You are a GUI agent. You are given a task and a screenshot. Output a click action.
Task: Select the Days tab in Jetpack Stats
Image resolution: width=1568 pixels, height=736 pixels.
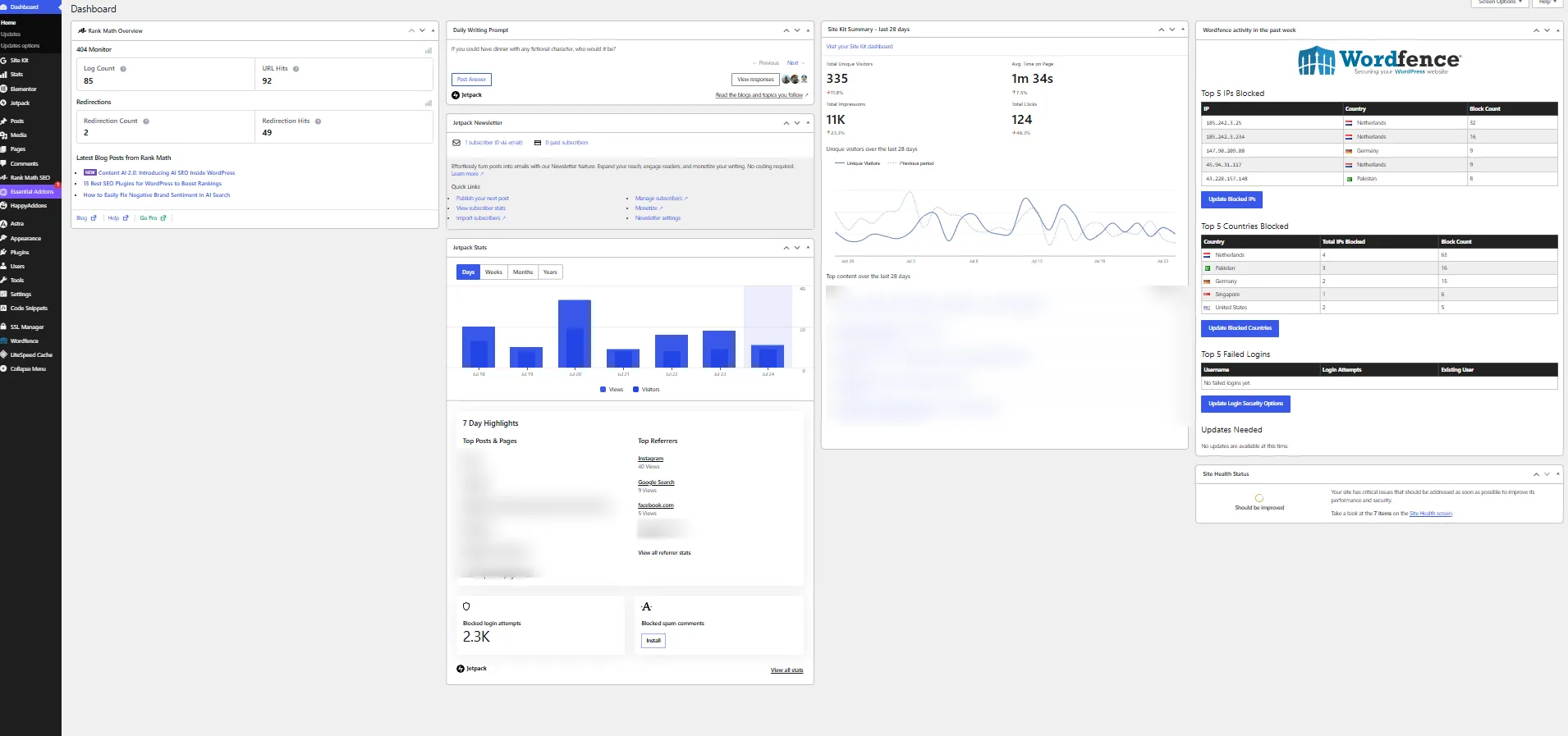(468, 272)
